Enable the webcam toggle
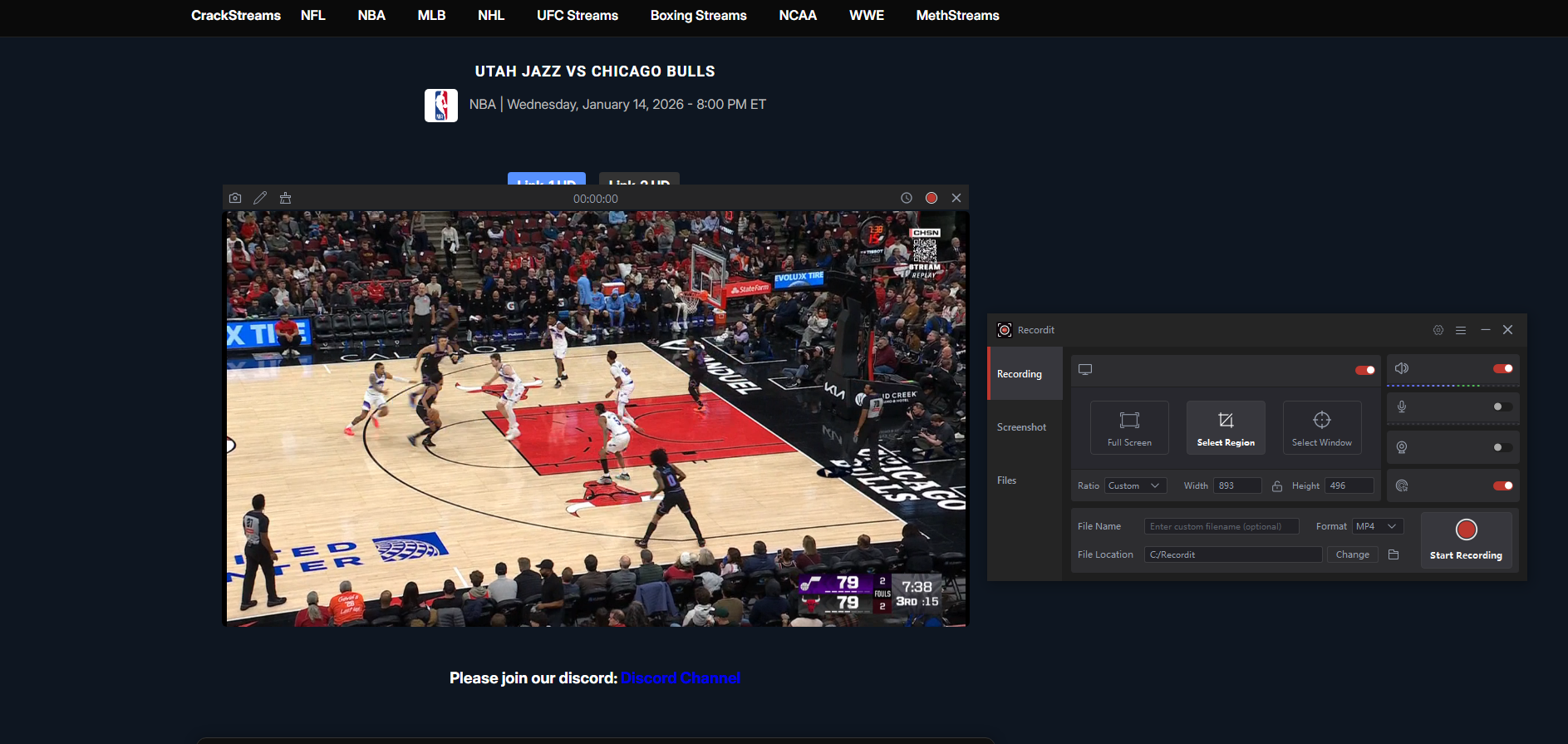 [1502, 447]
